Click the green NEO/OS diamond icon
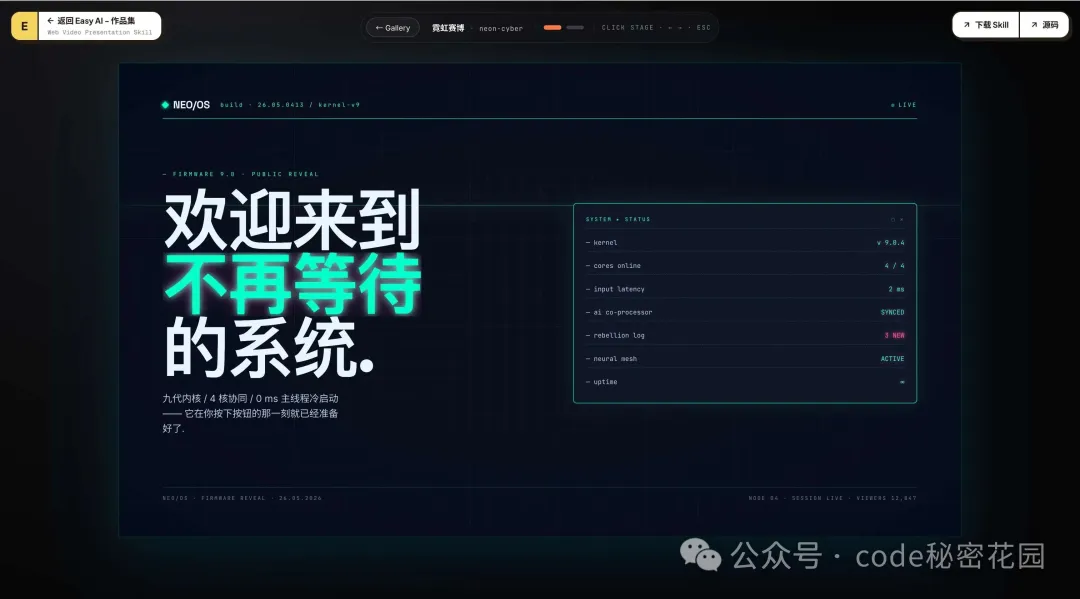Screen dimensions: 1080x599 pos(165,105)
